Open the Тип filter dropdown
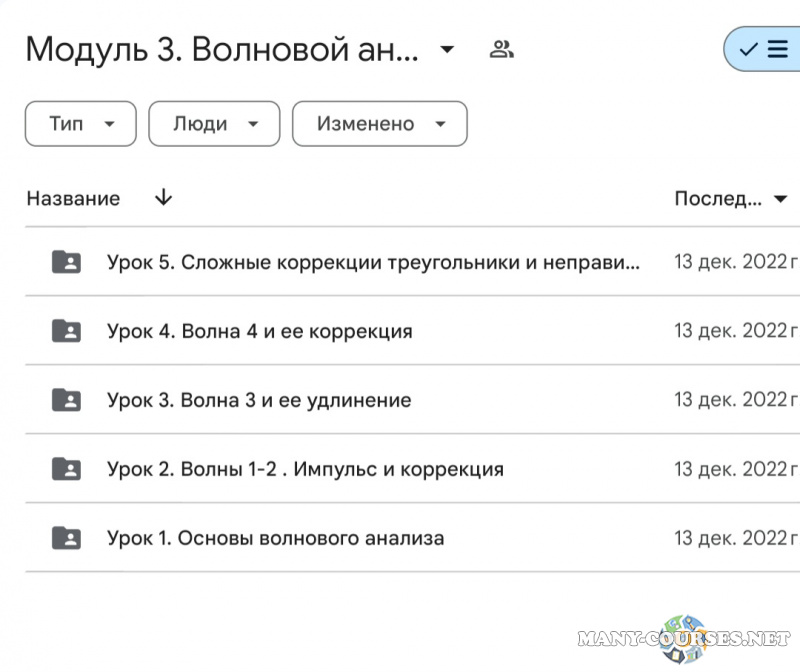800x672 pixels. pyautogui.click(x=80, y=123)
